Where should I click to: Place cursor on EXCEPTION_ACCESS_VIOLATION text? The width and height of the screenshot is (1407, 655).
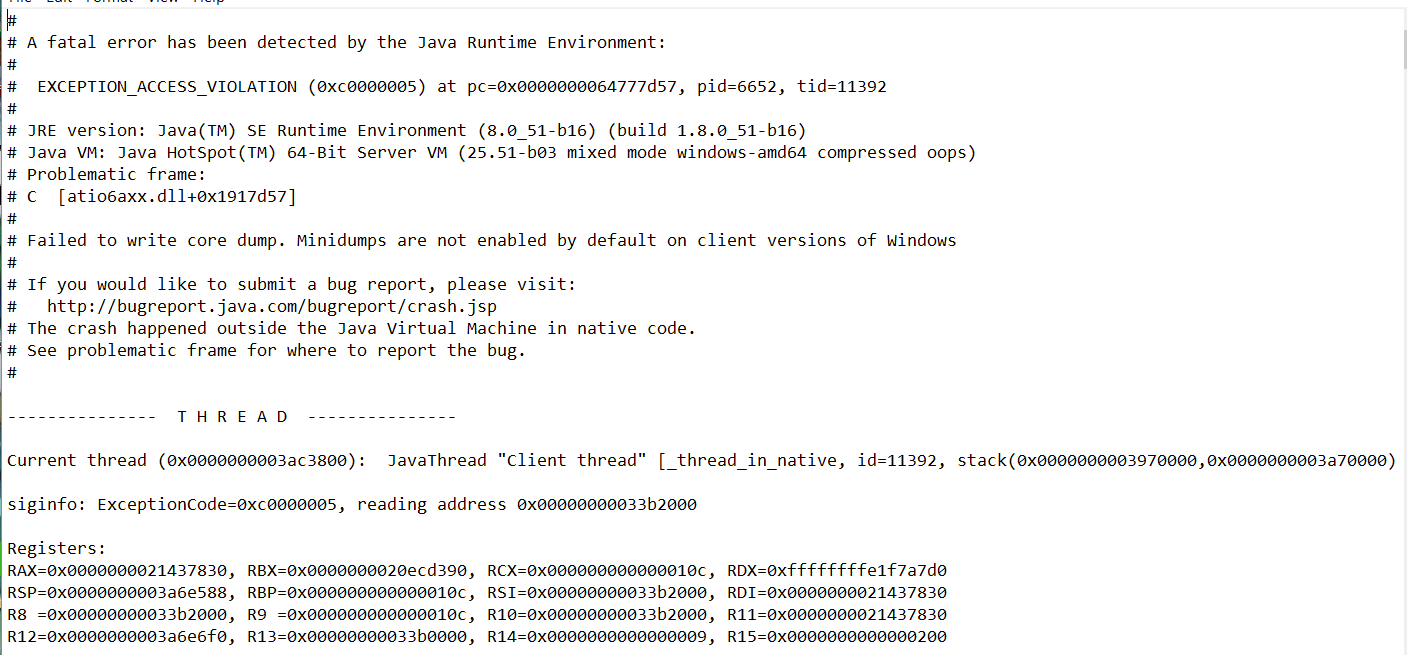coord(167,87)
